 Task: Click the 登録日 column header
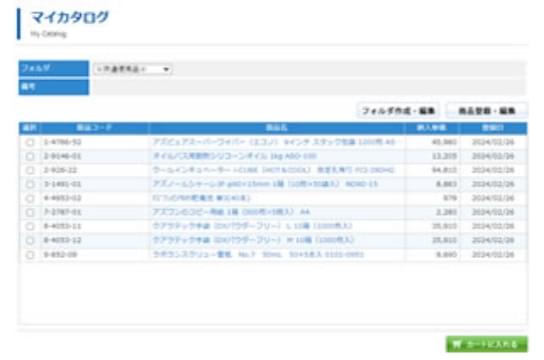tap(493, 128)
